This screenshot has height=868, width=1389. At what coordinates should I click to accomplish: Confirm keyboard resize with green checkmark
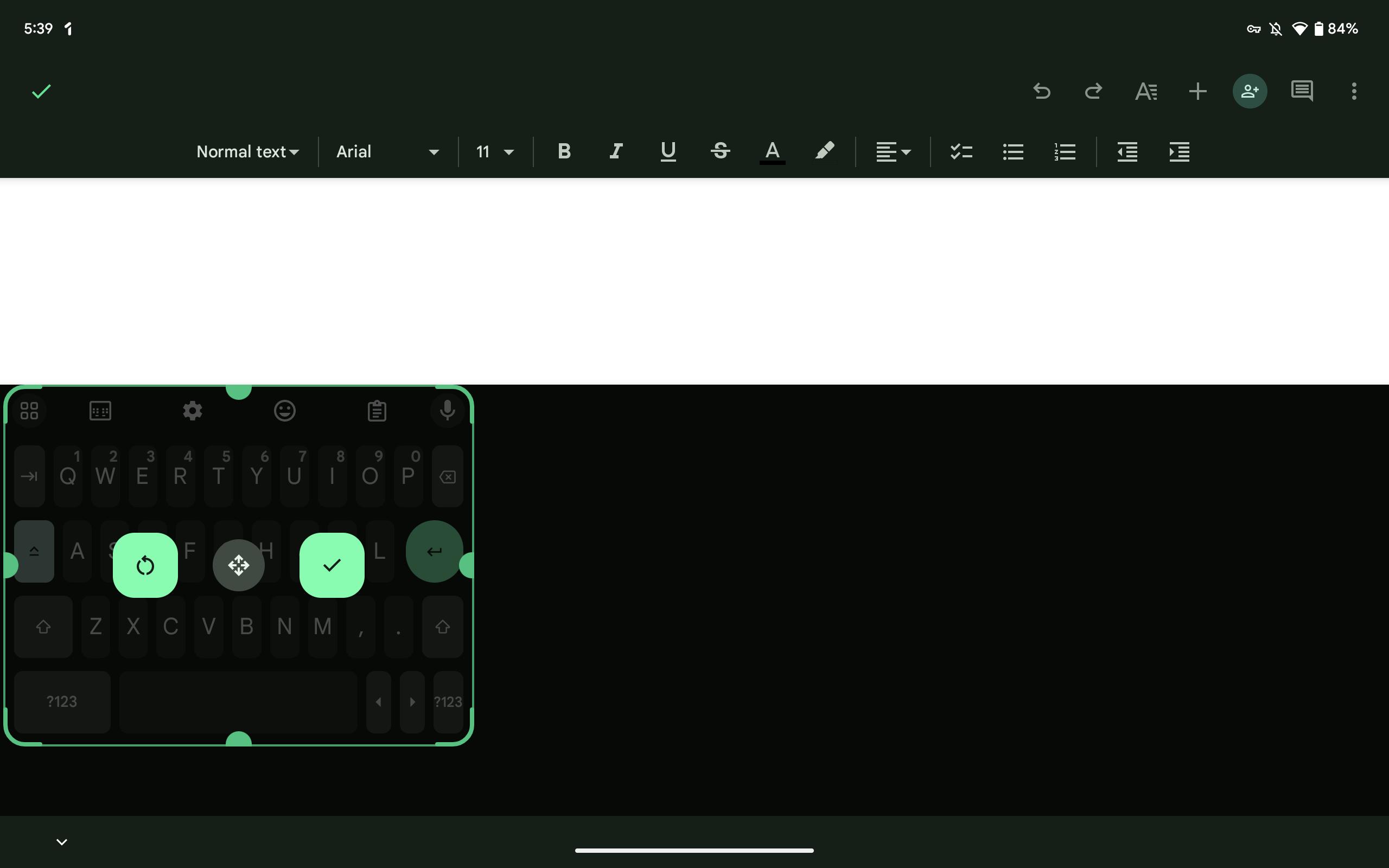tap(331, 565)
